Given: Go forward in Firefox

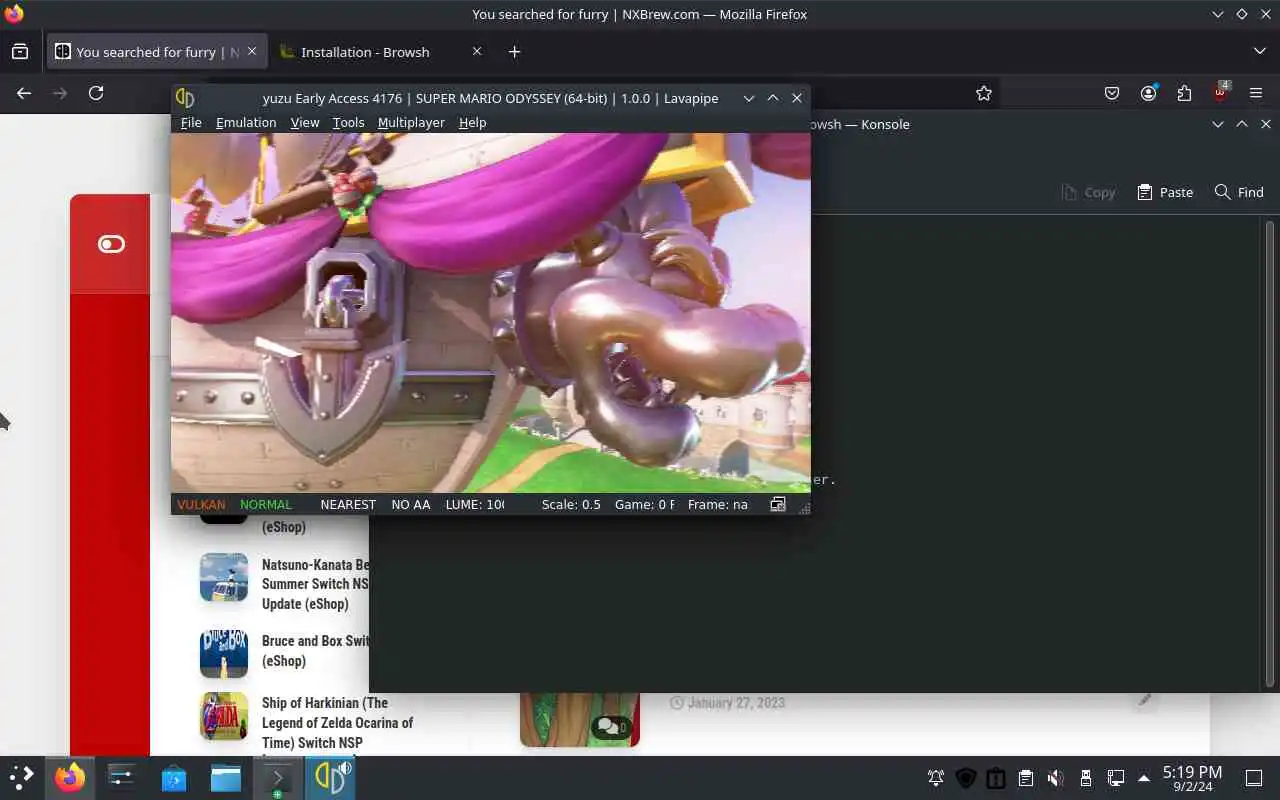Looking at the screenshot, I should tap(60, 93).
